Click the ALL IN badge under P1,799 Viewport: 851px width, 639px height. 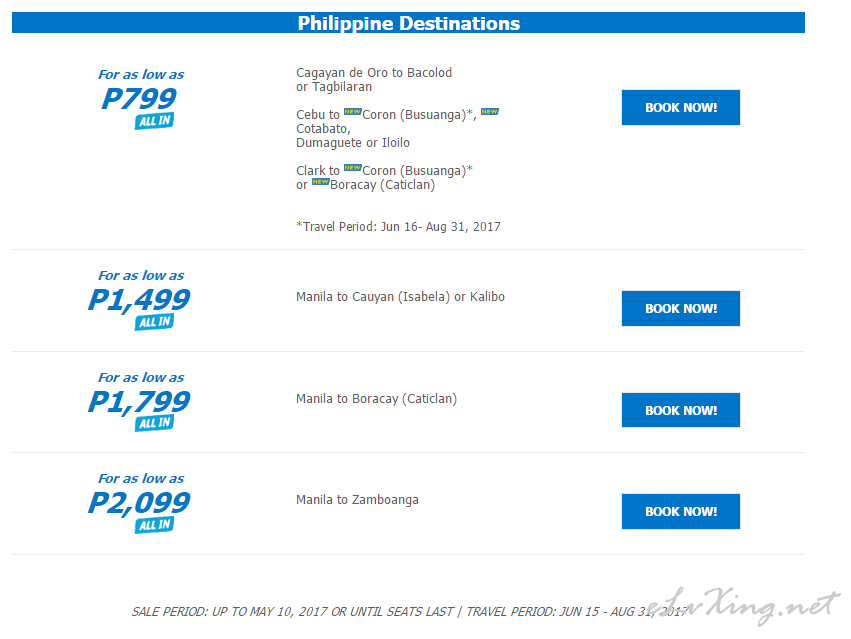coord(154,423)
